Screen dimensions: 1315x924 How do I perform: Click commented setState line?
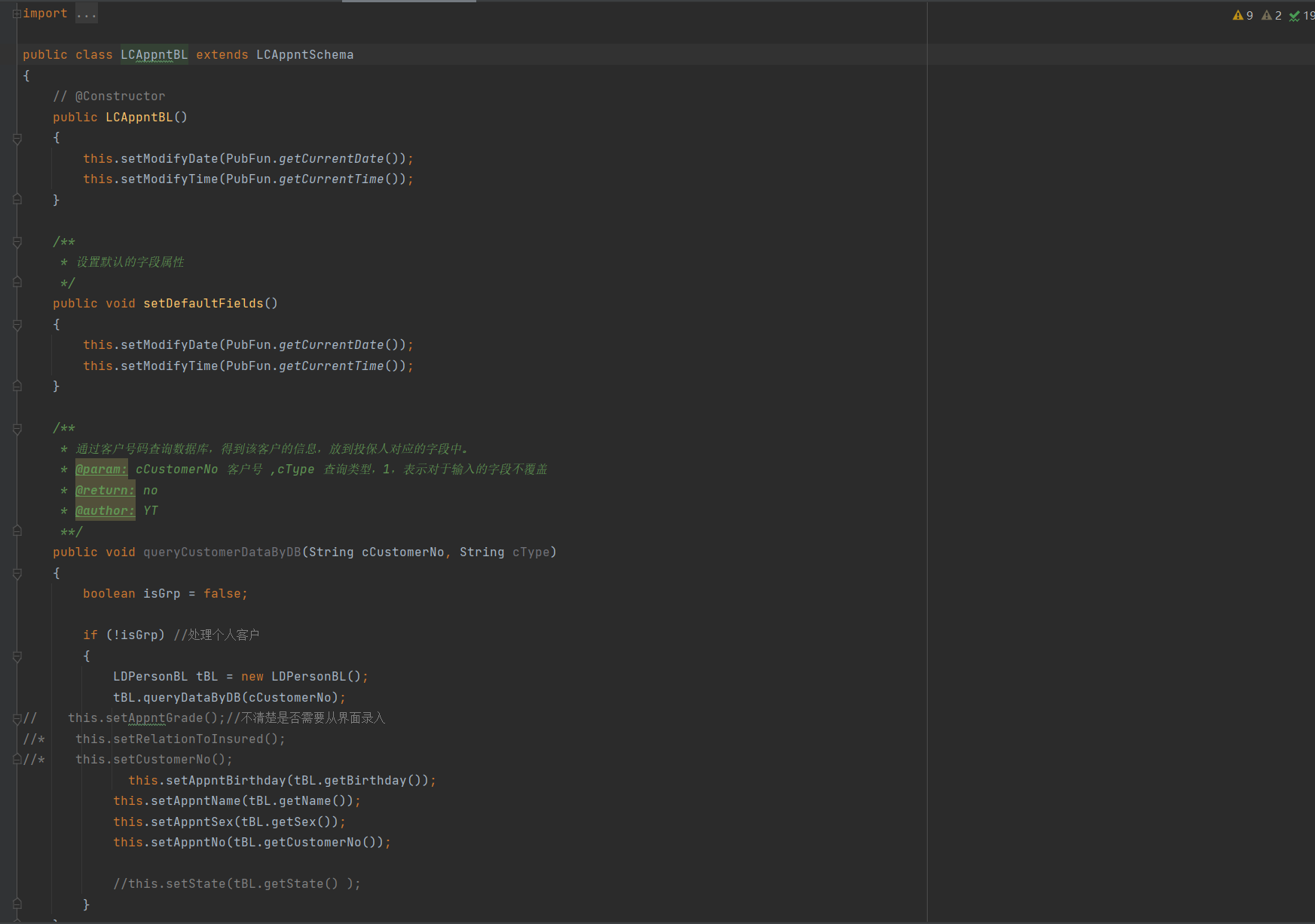point(237,884)
